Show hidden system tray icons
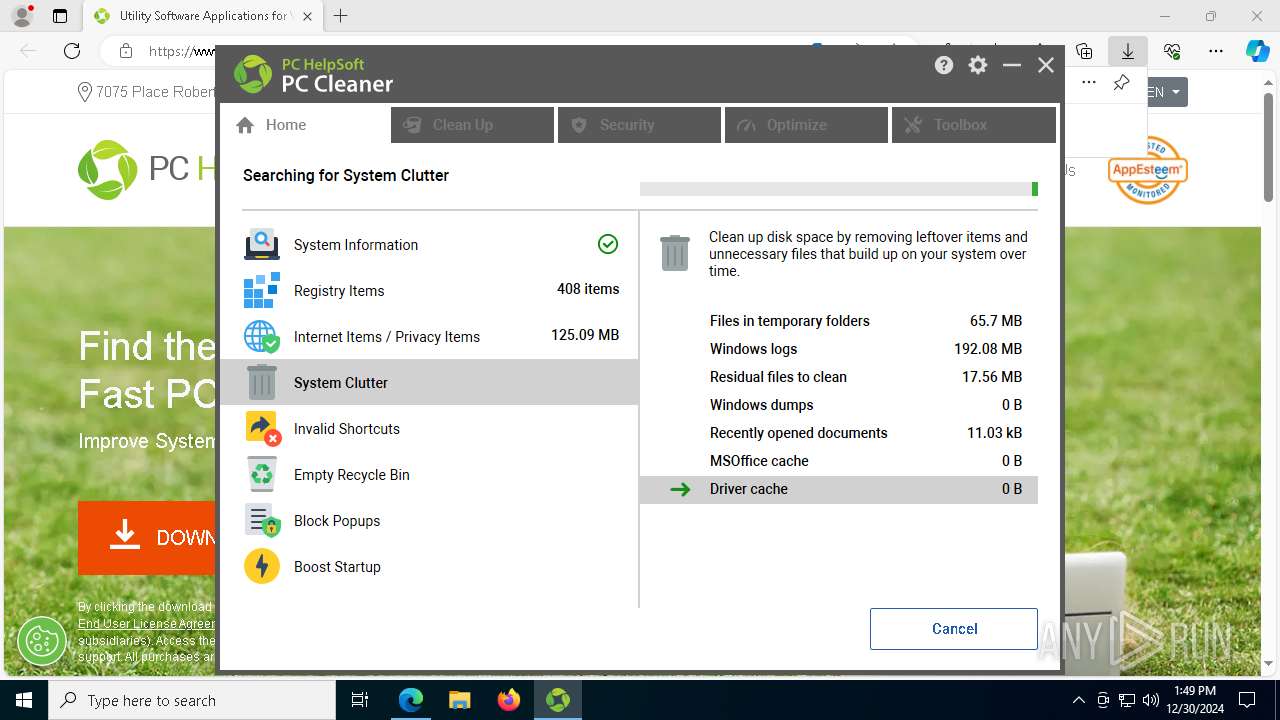 point(1078,700)
